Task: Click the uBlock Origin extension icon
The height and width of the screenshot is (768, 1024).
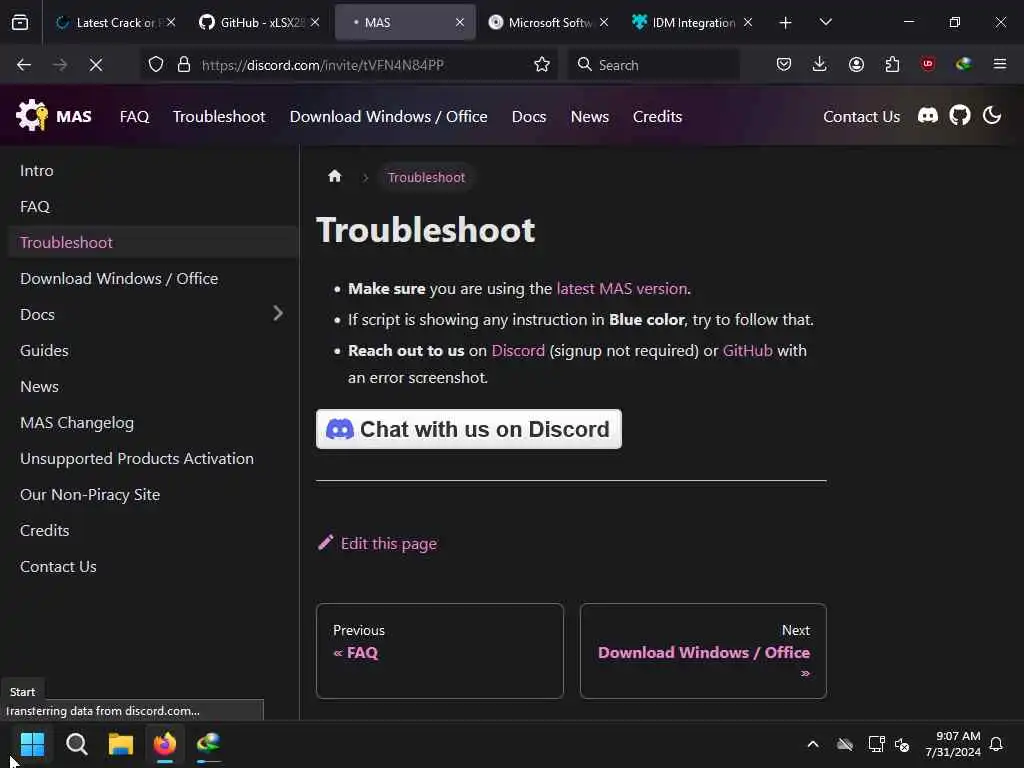Action: tap(927, 64)
